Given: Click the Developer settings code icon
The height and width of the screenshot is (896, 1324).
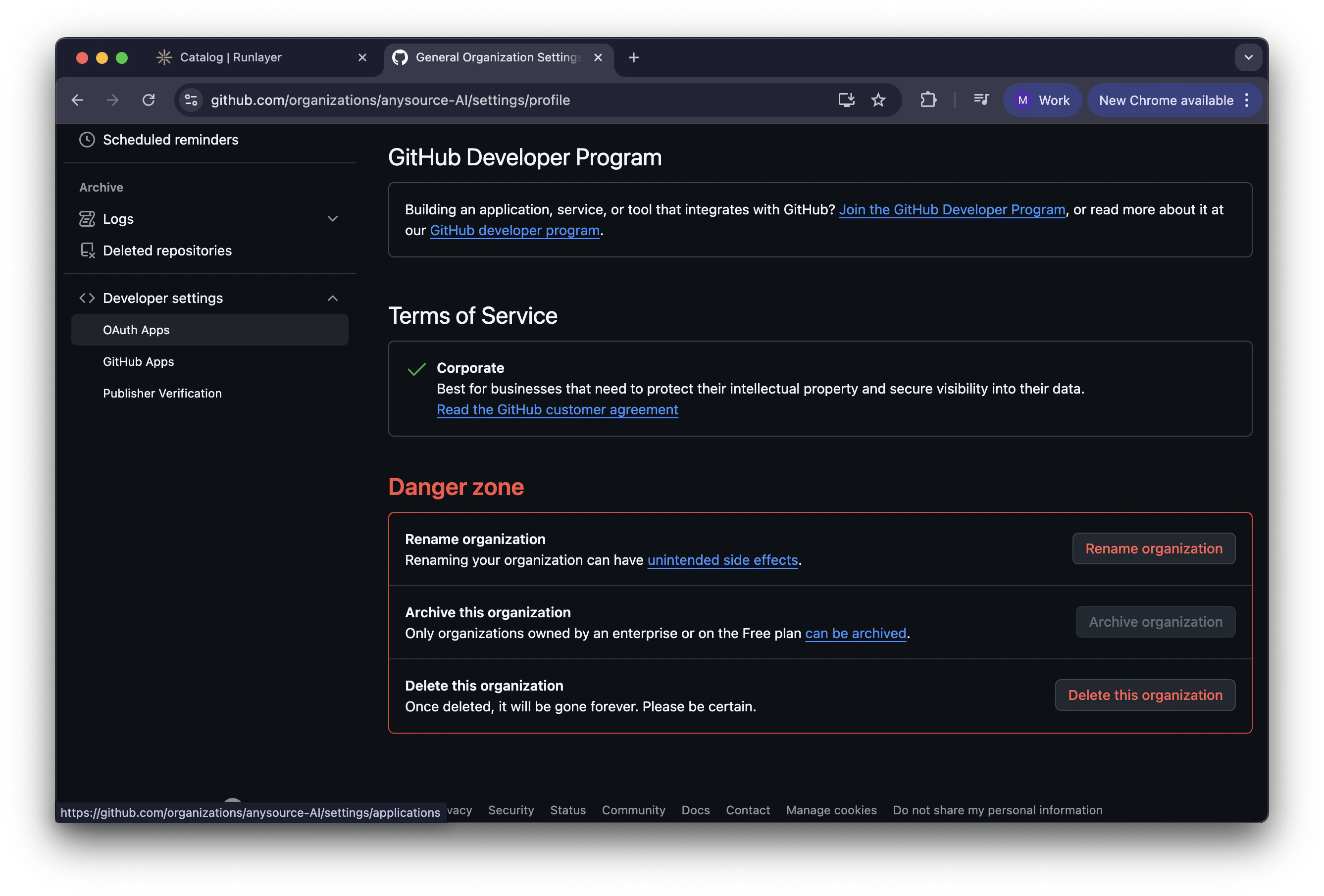Looking at the screenshot, I should coord(87,298).
